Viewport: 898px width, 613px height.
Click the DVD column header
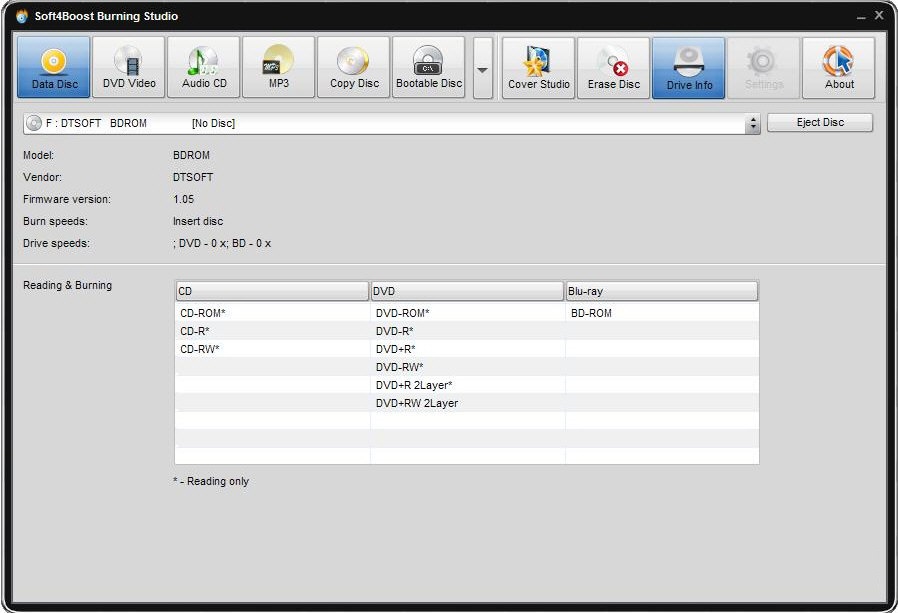(467, 291)
